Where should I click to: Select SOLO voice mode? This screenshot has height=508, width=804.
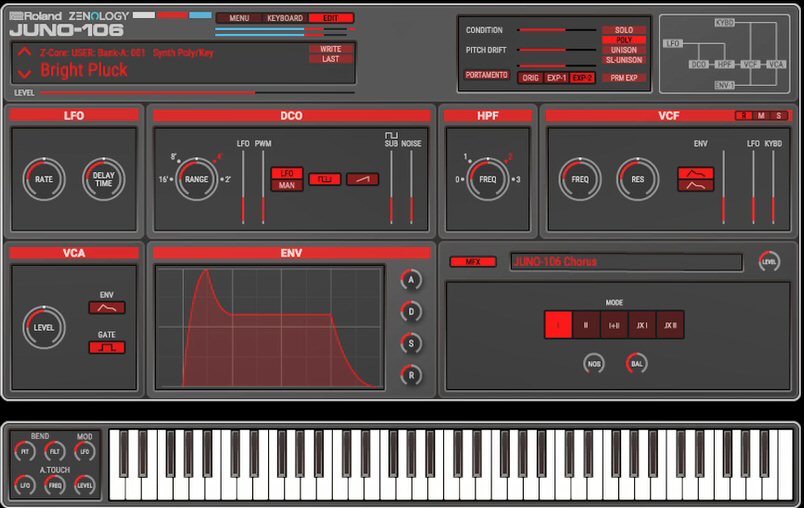624,30
